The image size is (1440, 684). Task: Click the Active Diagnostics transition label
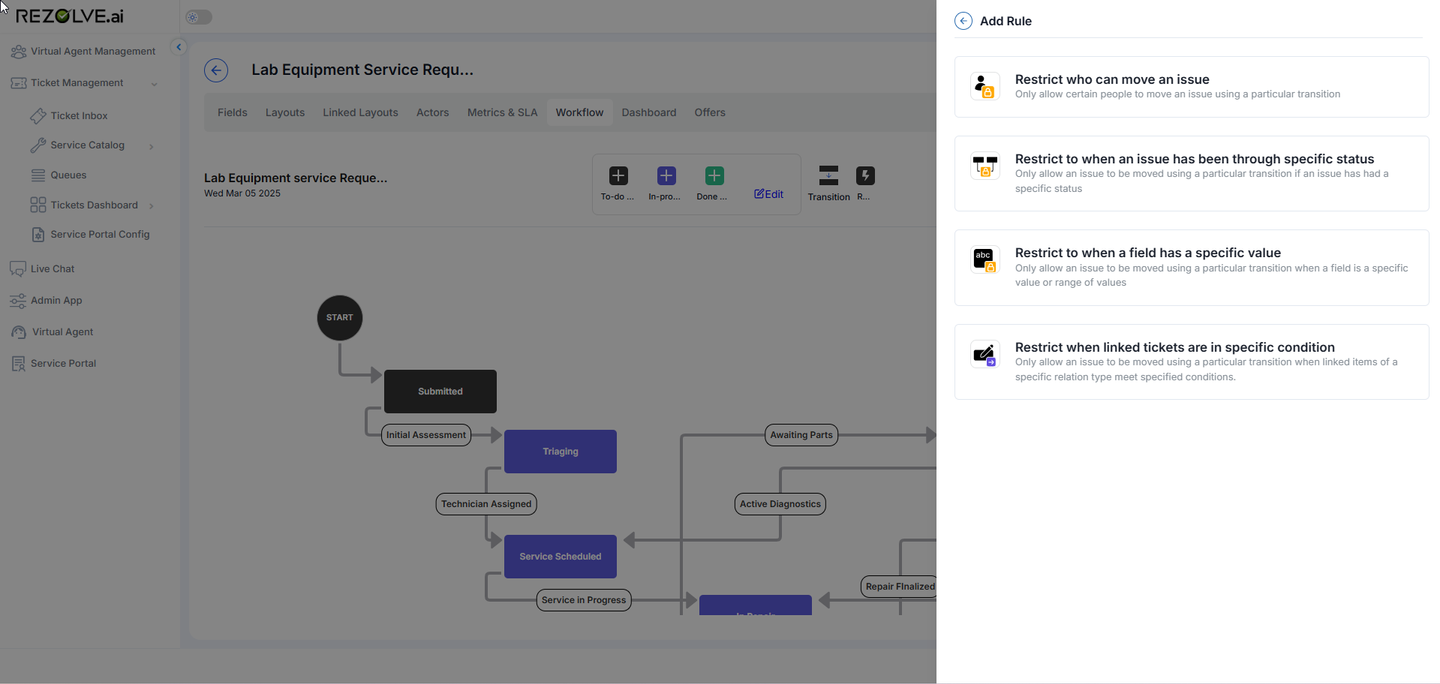780,504
